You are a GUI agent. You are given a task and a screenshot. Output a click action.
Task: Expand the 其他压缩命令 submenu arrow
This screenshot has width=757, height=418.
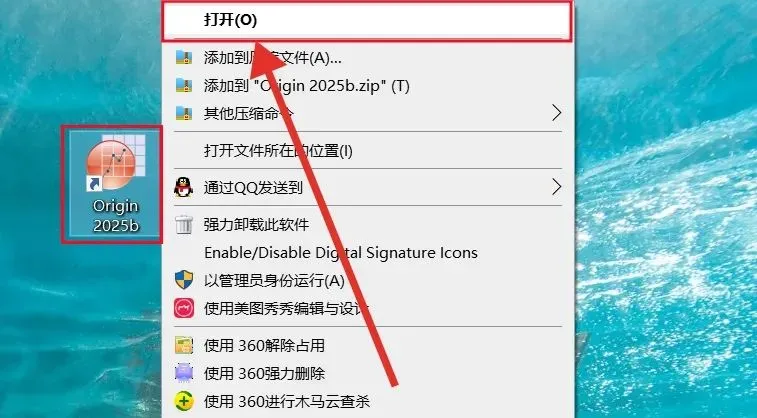[557, 113]
